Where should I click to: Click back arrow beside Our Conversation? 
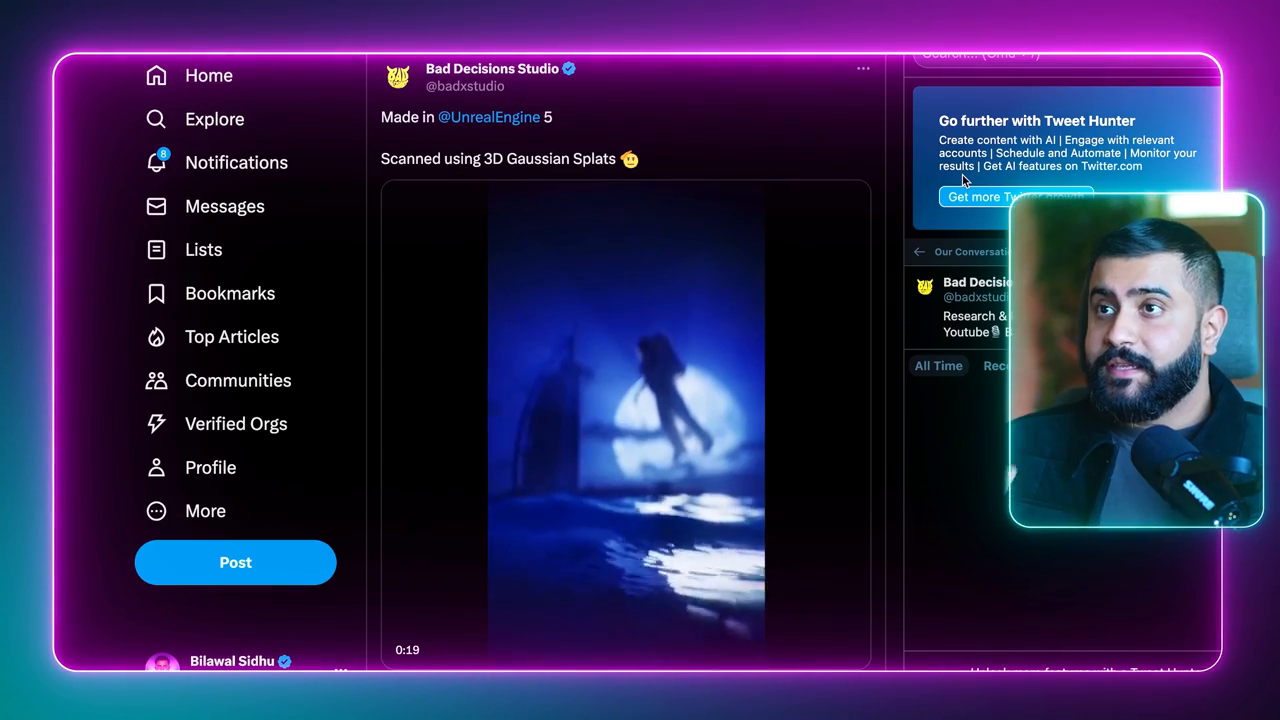pyautogui.click(x=919, y=252)
